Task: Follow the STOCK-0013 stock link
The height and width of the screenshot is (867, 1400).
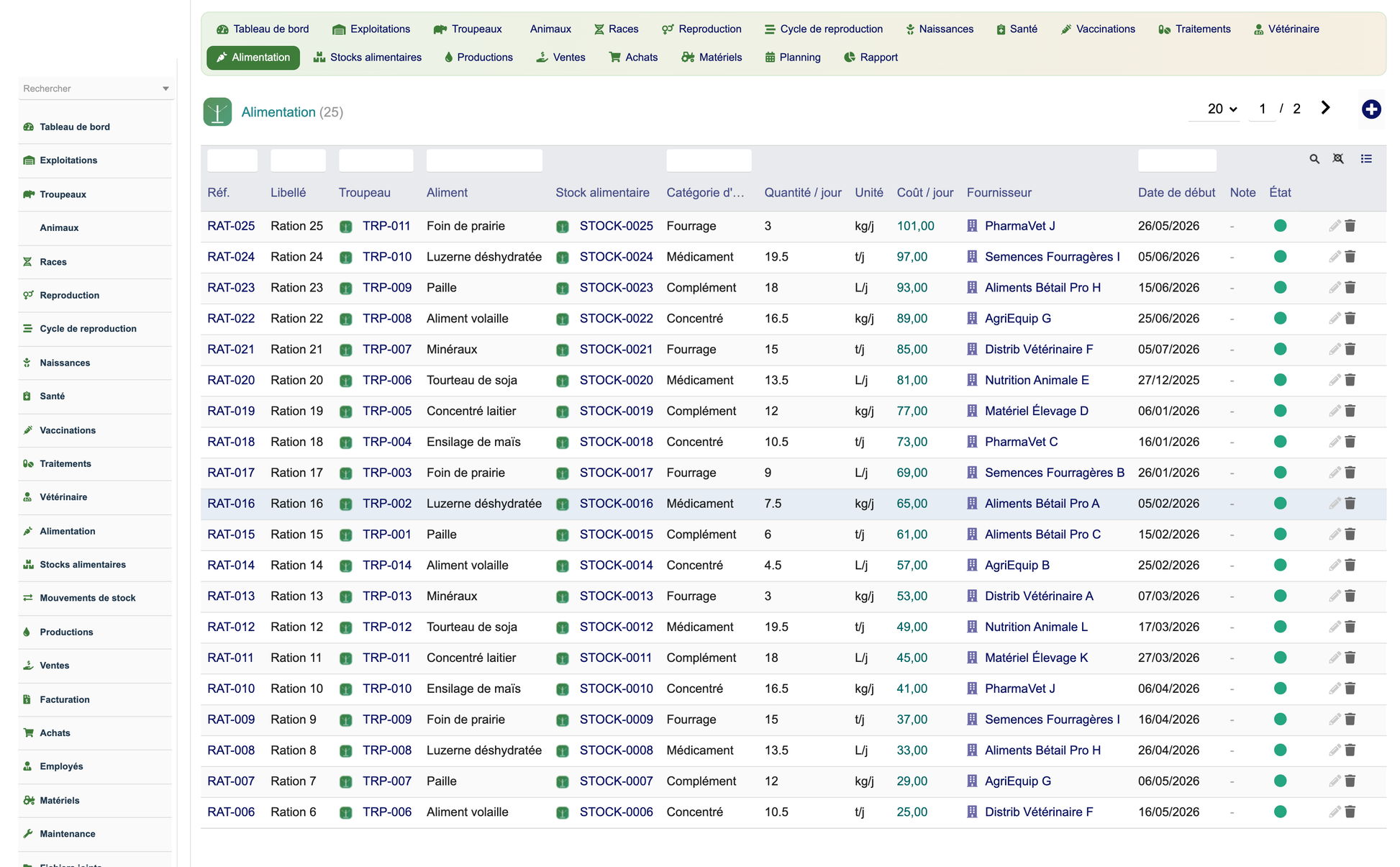Action: [617, 596]
